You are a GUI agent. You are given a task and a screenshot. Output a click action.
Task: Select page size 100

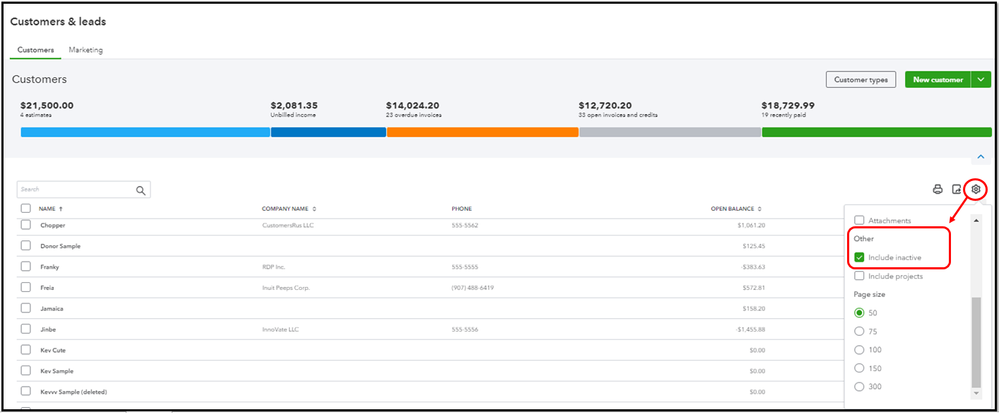pyautogui.click(x=859, y=350)
